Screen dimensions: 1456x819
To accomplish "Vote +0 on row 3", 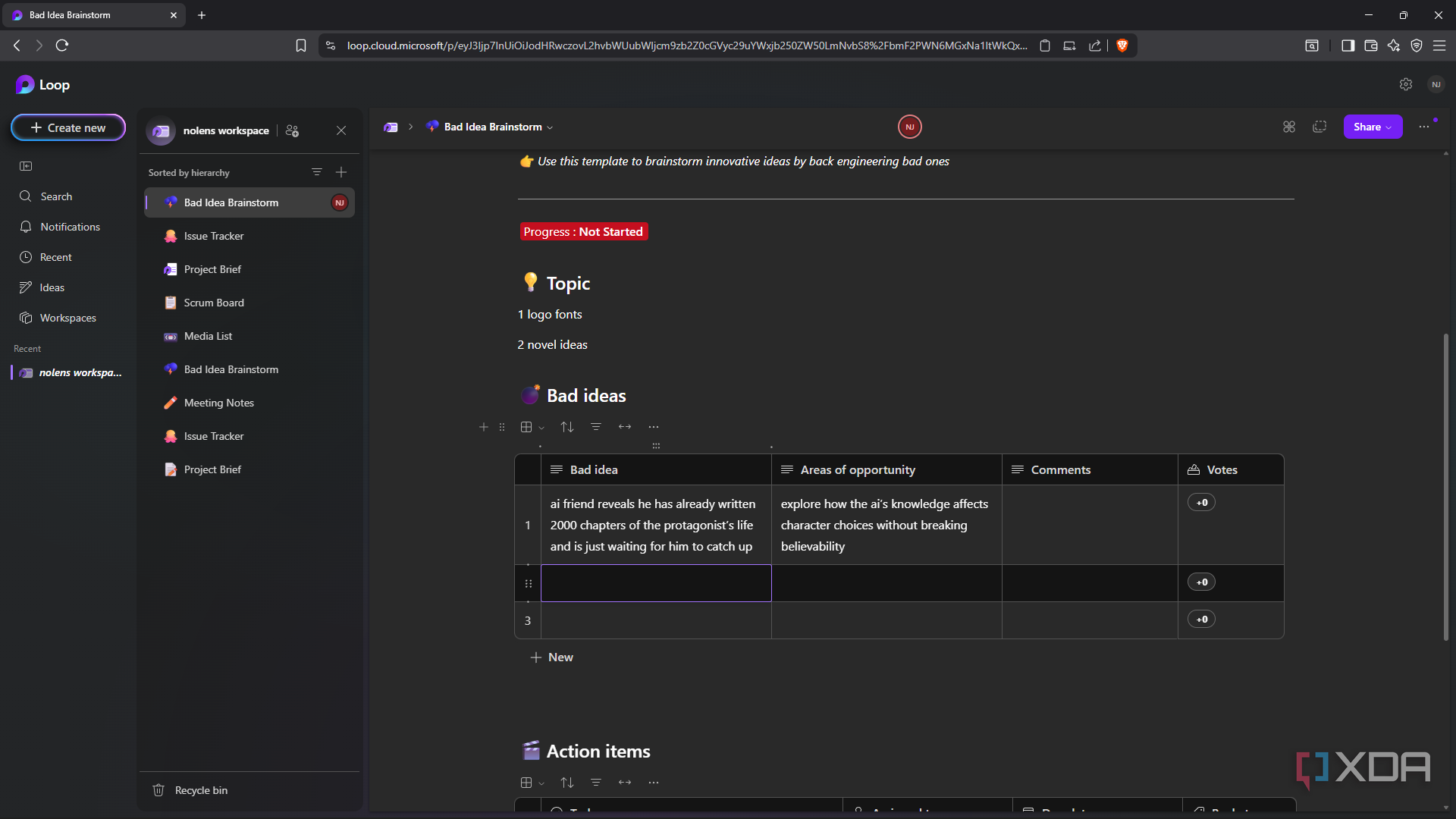I will 1202,620.
